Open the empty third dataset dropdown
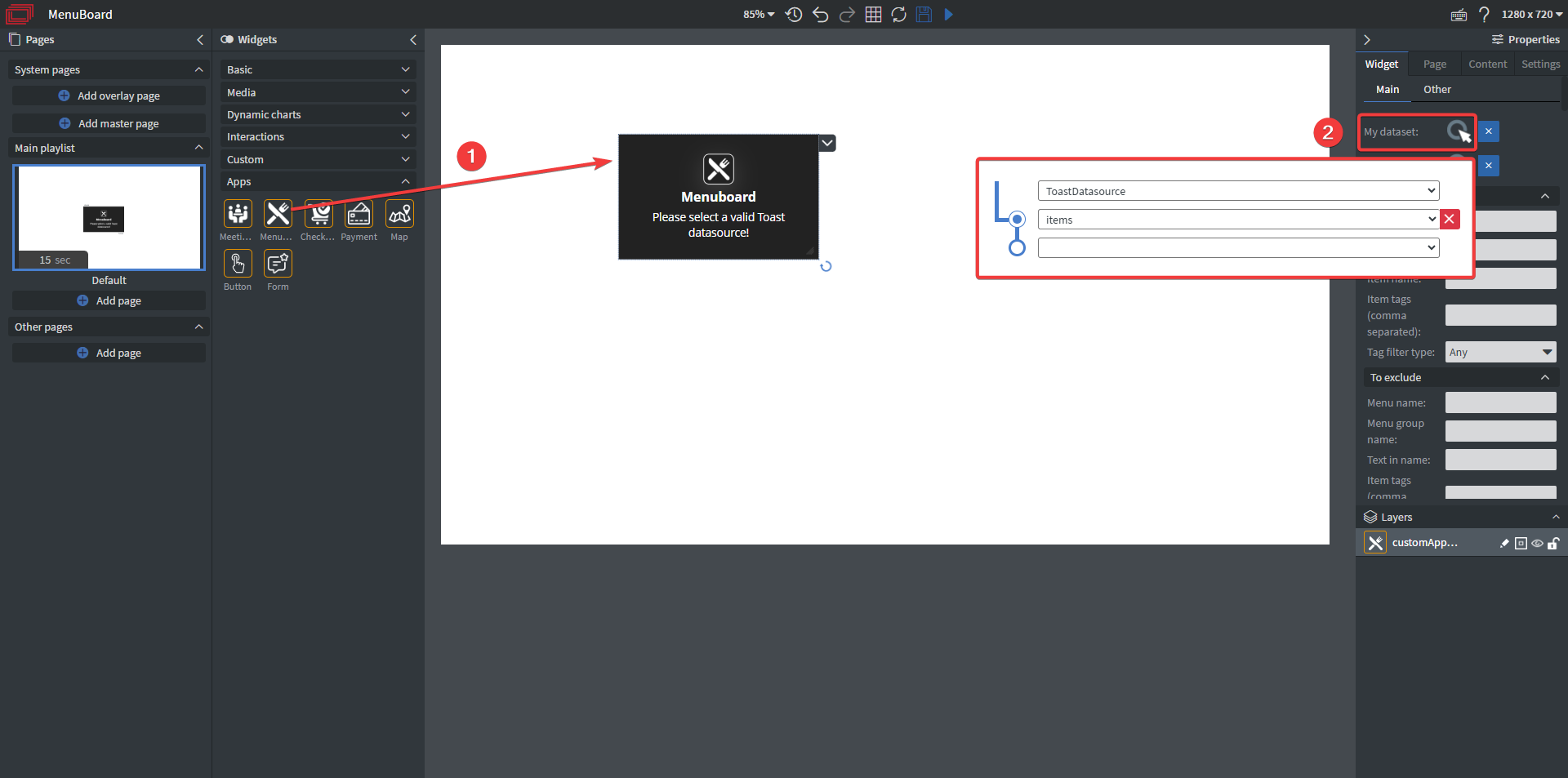 [1238, 247]
